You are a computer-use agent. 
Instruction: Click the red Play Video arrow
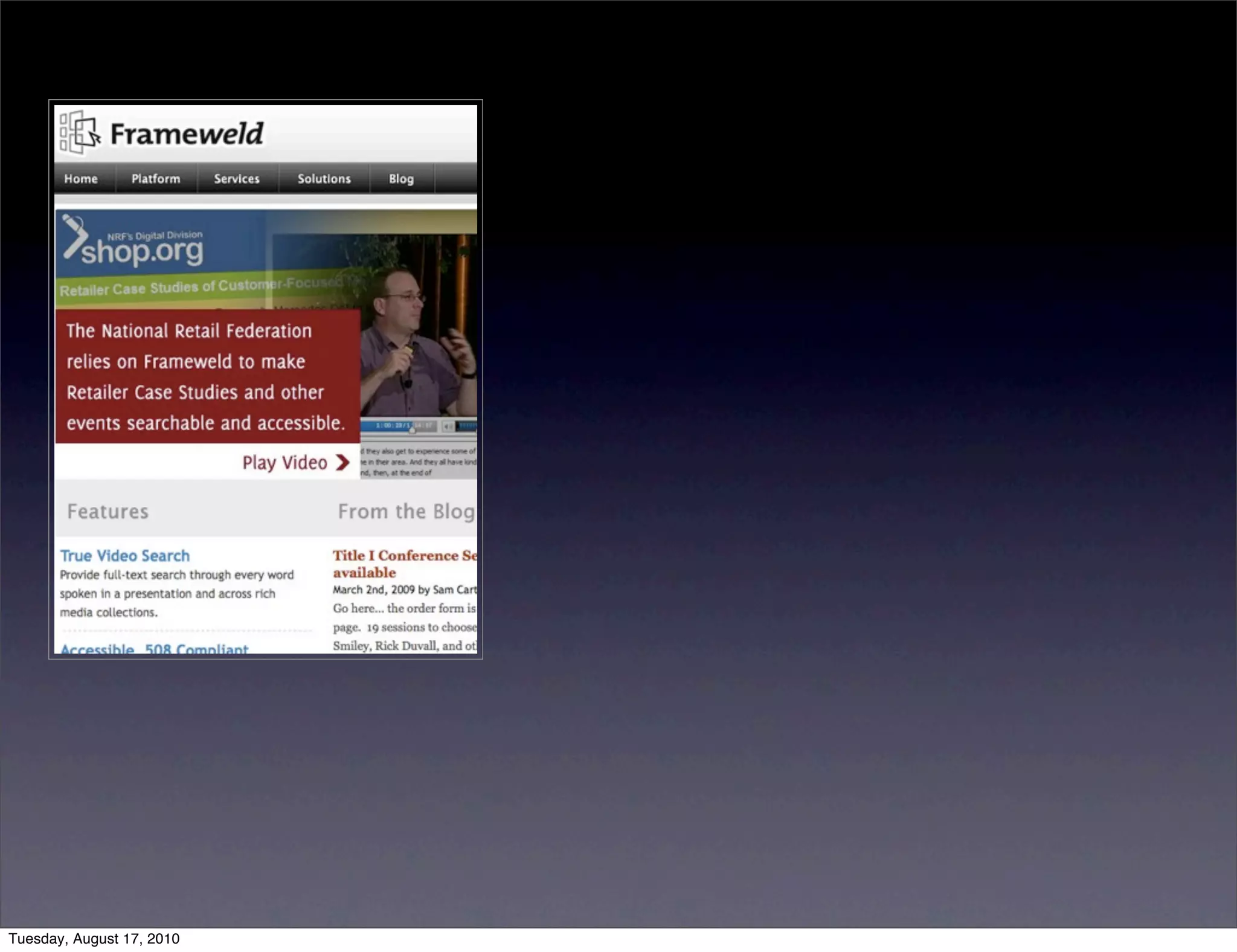(342, 463)
